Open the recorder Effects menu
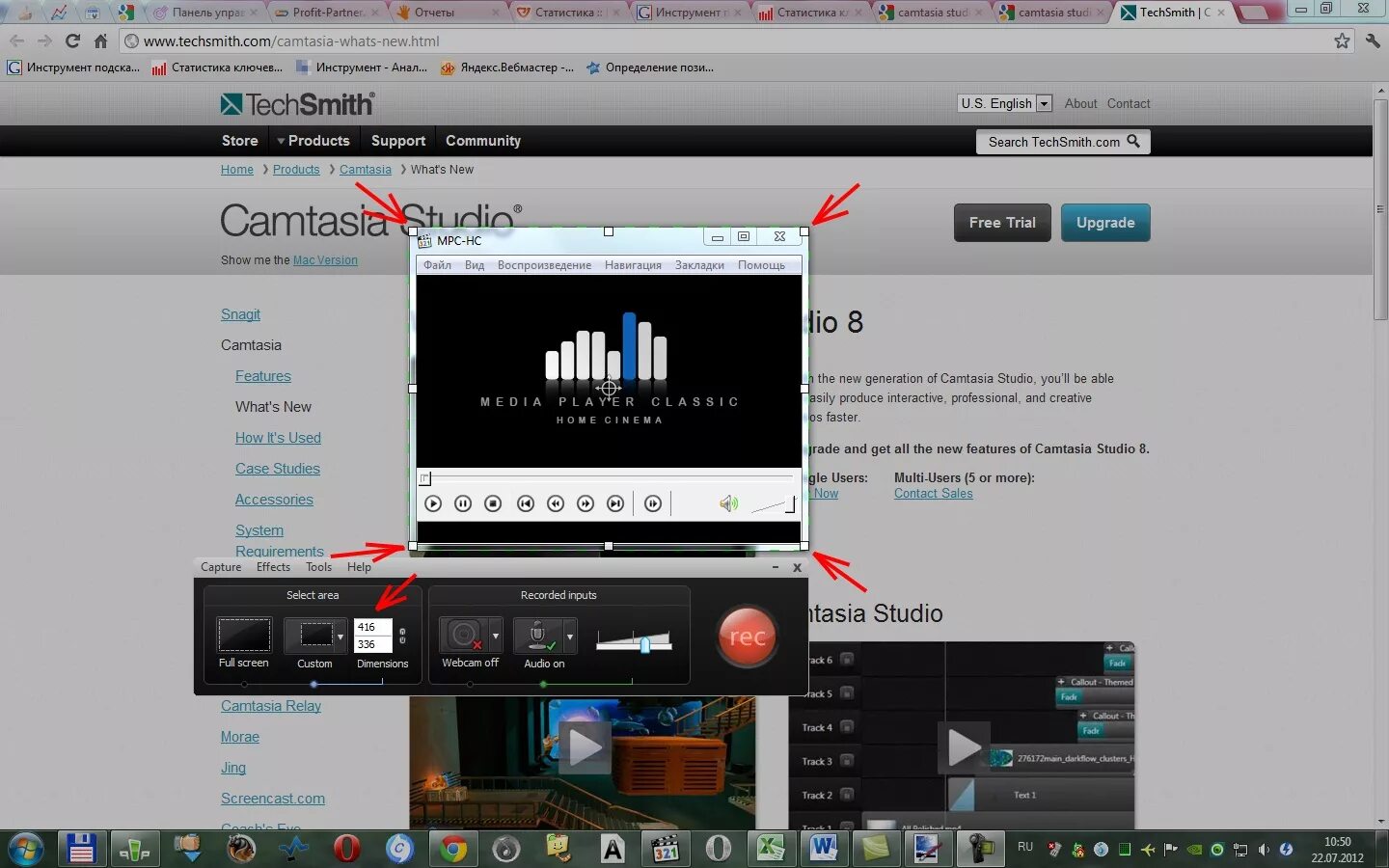Image resolution: width=1389 pixels, height=868 pixels. (273, 567)
